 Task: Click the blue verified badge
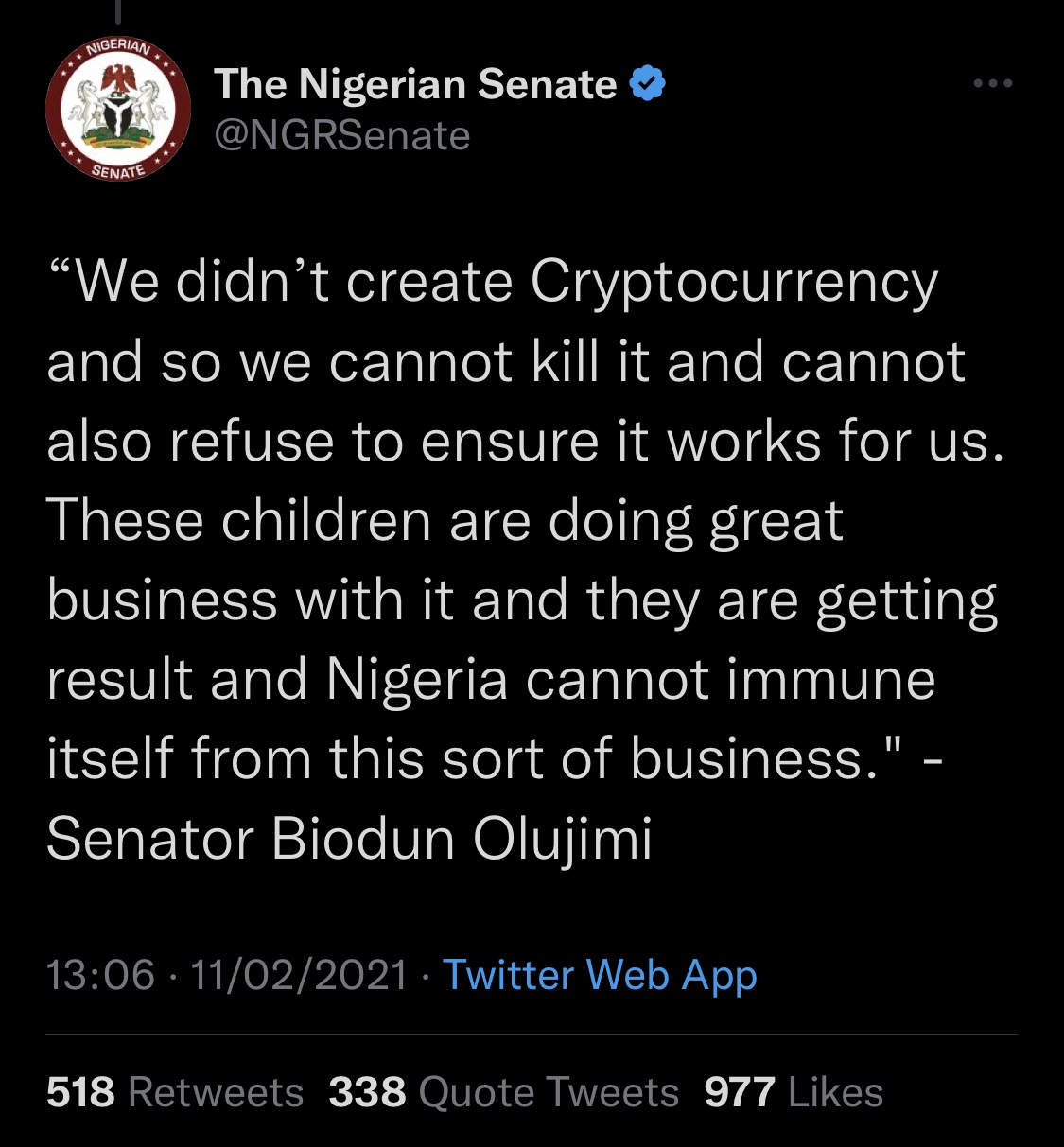tap(648, 84)
